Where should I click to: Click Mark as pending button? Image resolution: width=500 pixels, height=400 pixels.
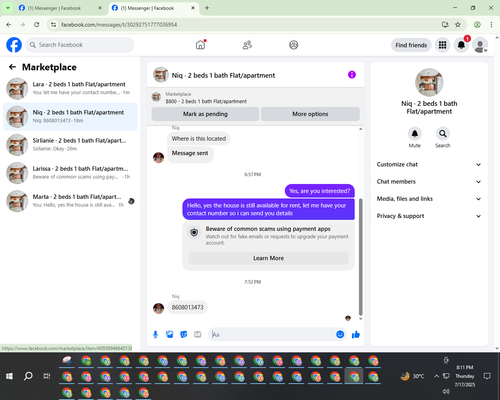[205, 114]
